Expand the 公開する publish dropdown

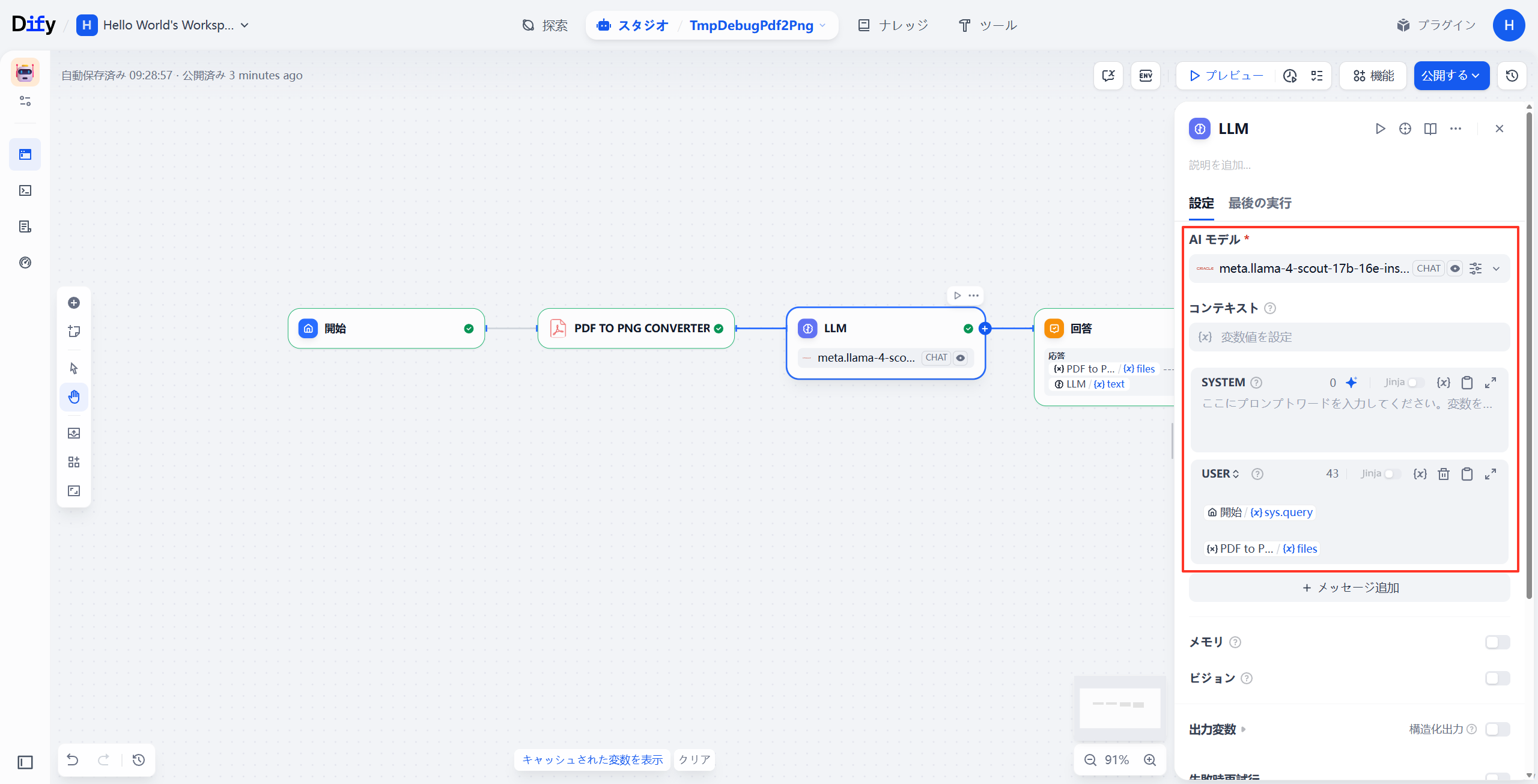1451,76
